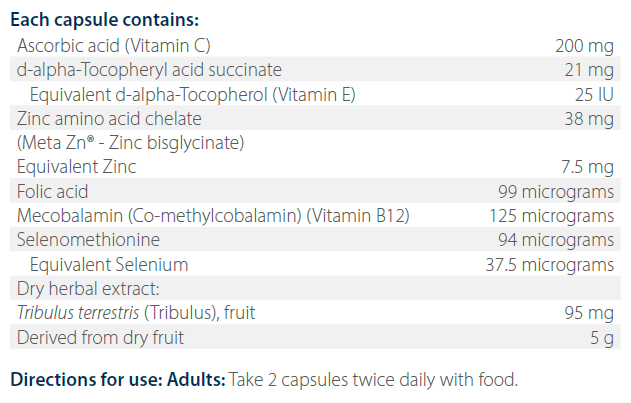Screen dimensions: 631x403
Task: Select the Meta Zn Zinc bisglycinate line
Action: point(130,142)
